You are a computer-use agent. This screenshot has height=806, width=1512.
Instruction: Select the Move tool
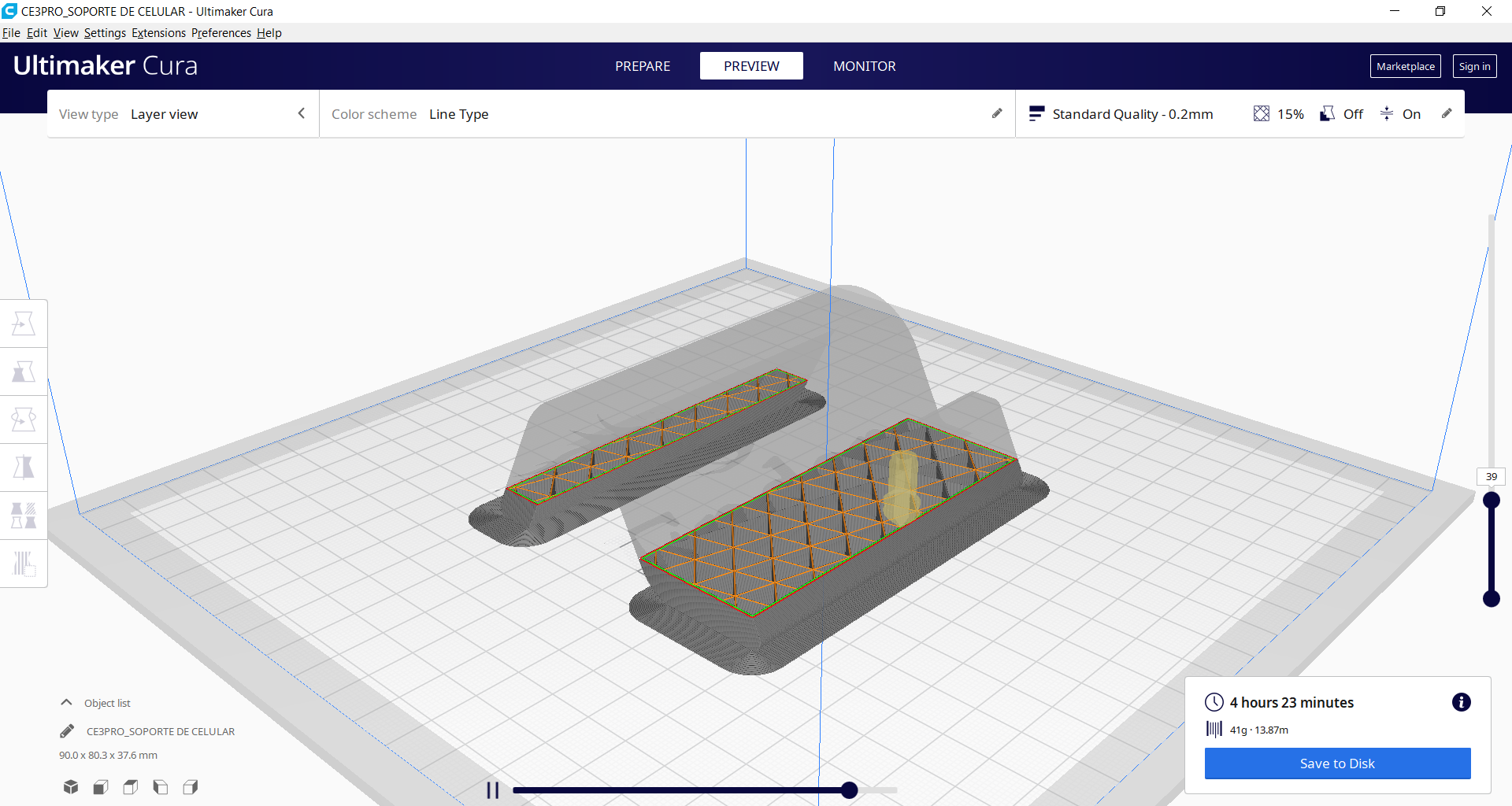click(23, 323)
